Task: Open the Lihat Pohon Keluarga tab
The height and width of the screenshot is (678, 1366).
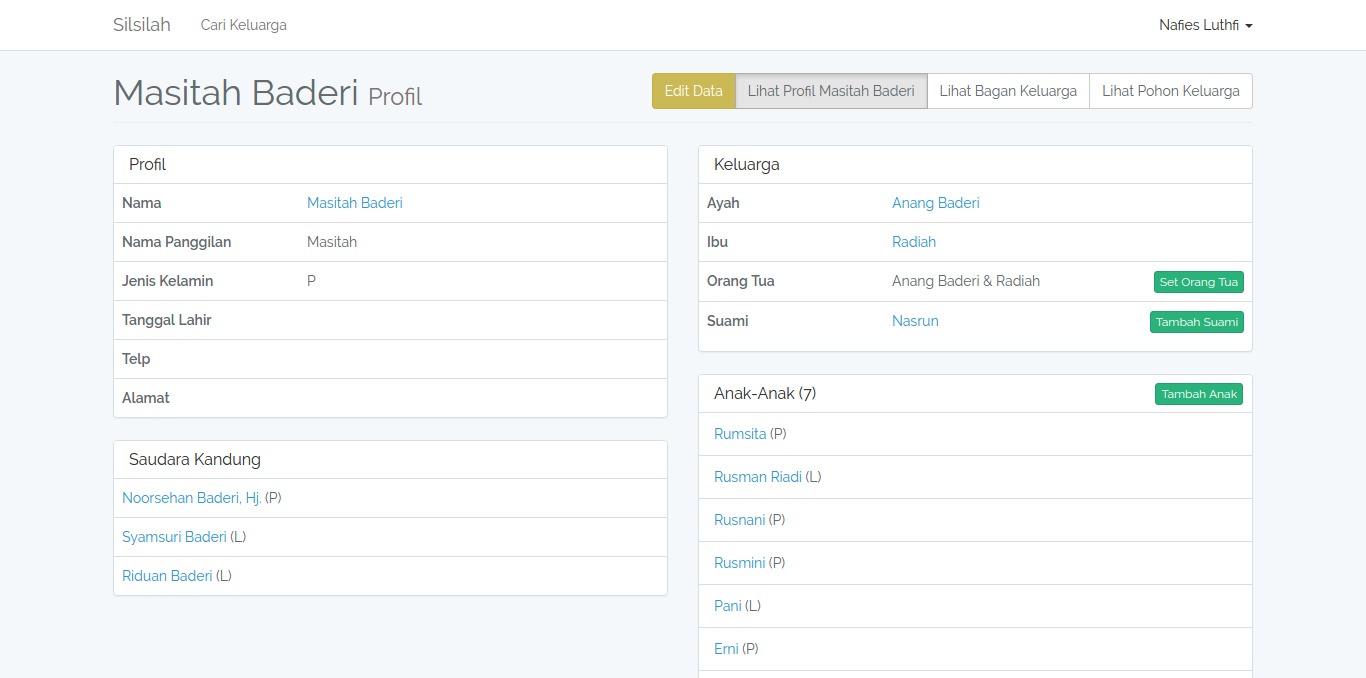Action: coord(1170,91)
